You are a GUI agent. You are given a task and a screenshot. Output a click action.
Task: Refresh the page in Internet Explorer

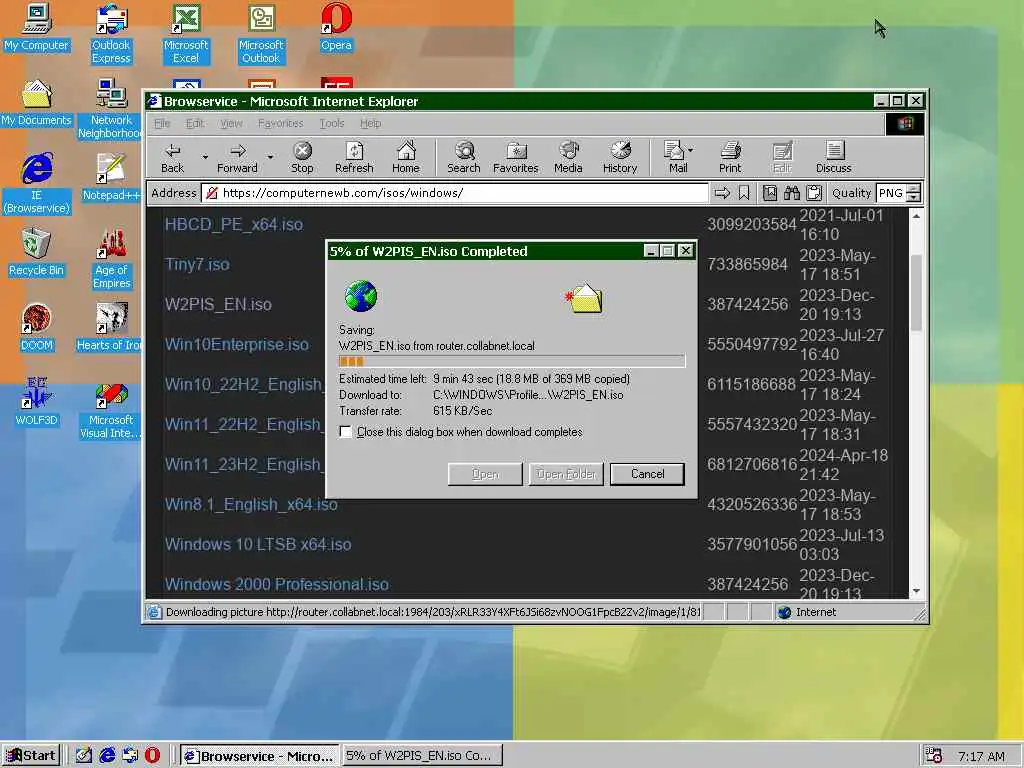(354, 157)
